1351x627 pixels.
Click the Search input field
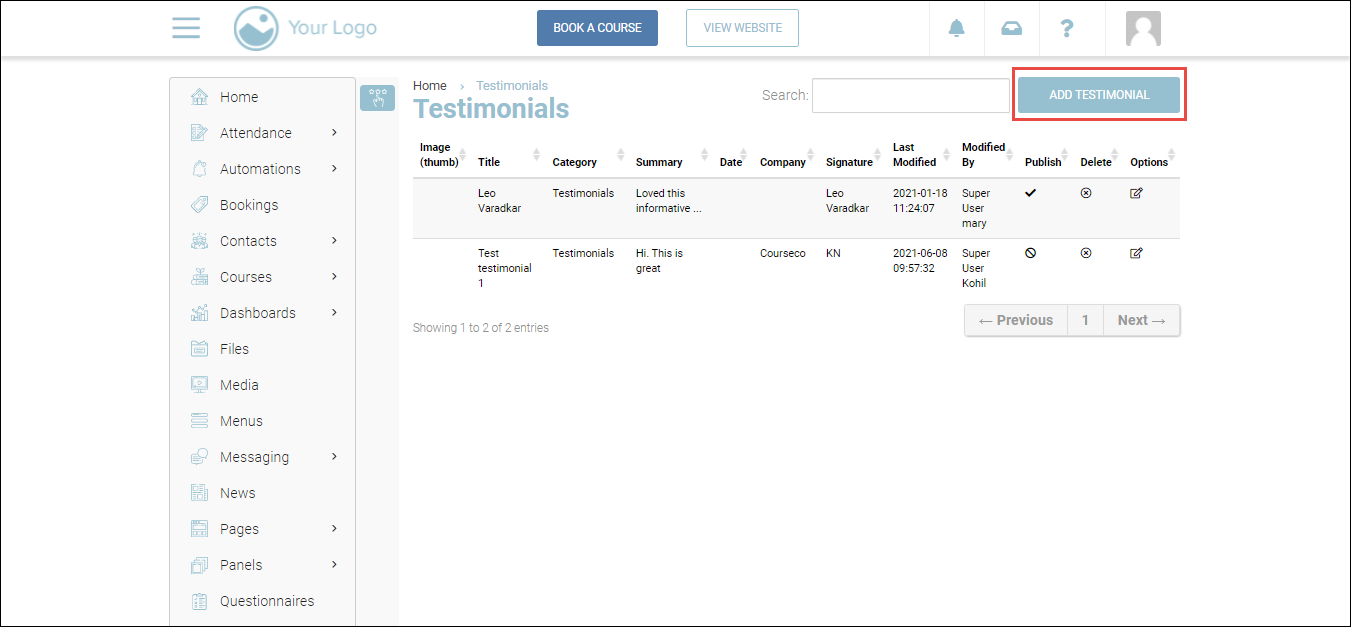(910, 96)
